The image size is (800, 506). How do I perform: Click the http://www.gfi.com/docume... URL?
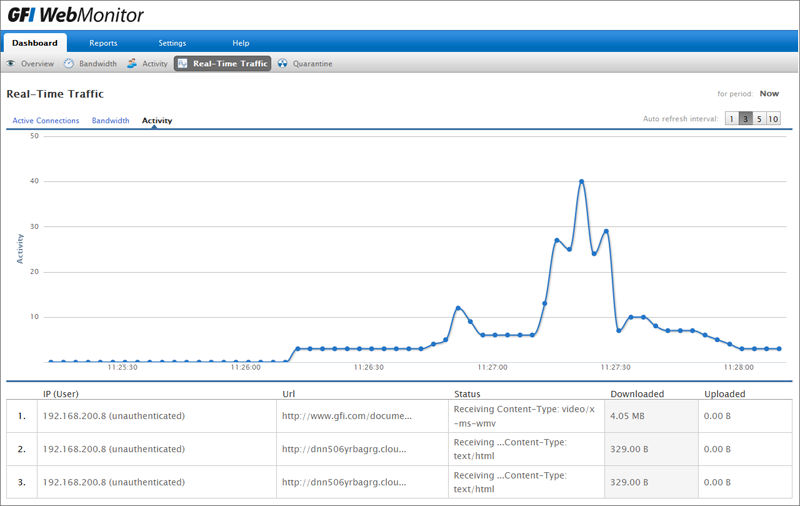[x=347, y=416]
